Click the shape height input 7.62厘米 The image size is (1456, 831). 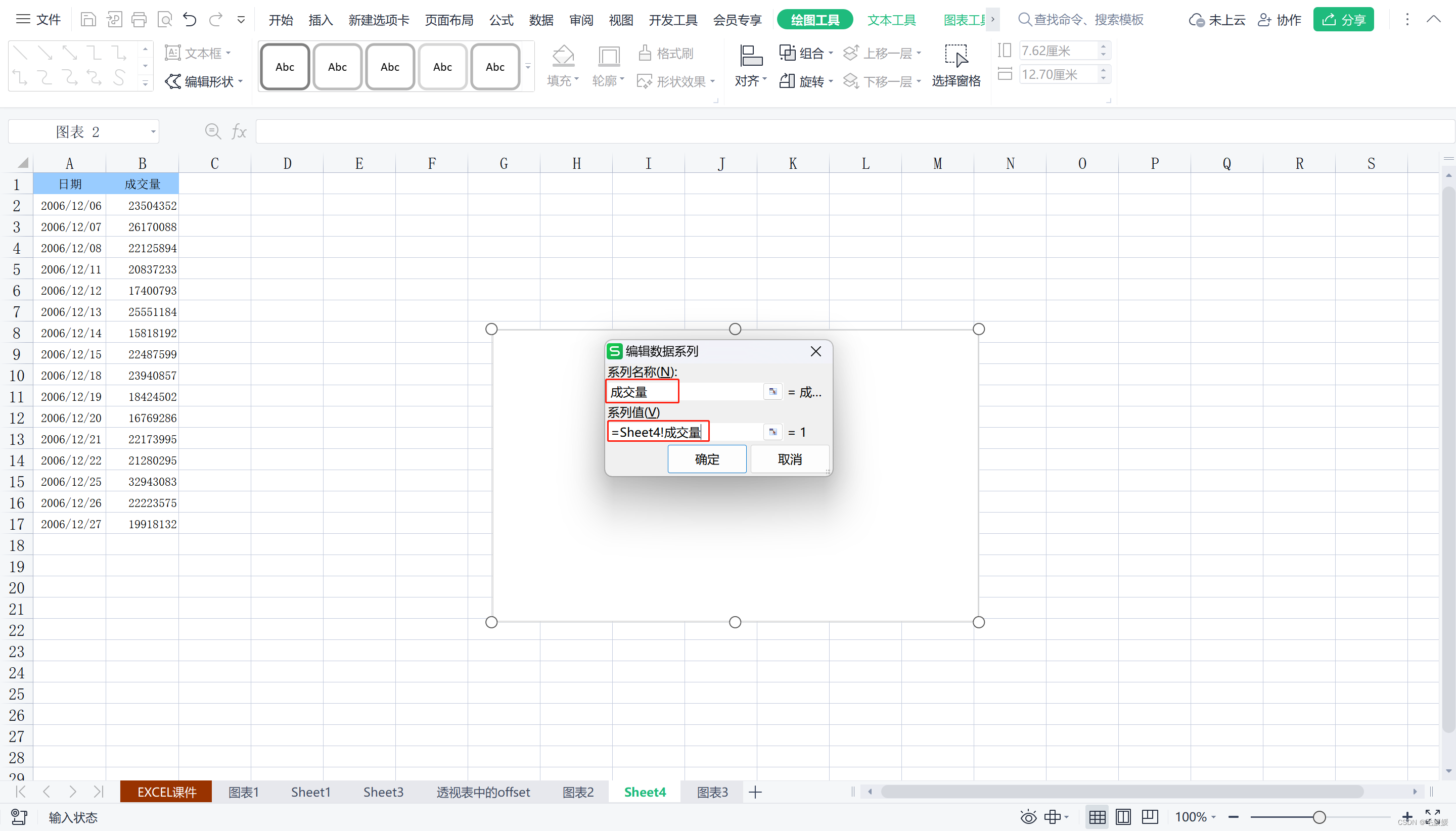pyautogui.click(x=1058, y=51)
